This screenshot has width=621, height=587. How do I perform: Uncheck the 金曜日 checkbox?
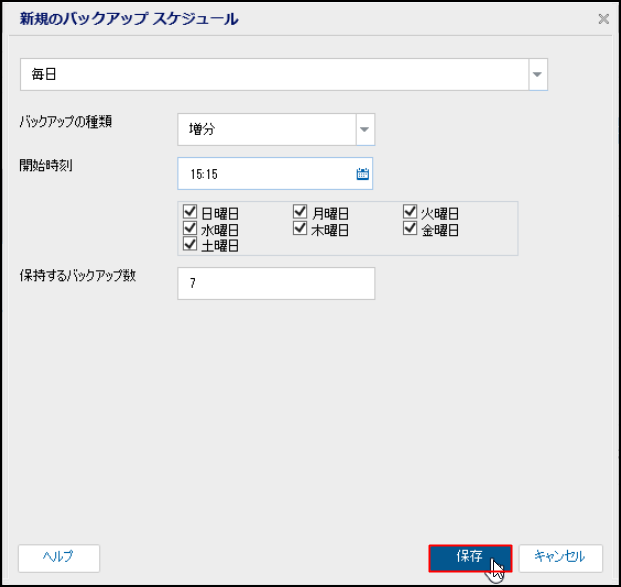pyautogui.click(x=411, y=229)
